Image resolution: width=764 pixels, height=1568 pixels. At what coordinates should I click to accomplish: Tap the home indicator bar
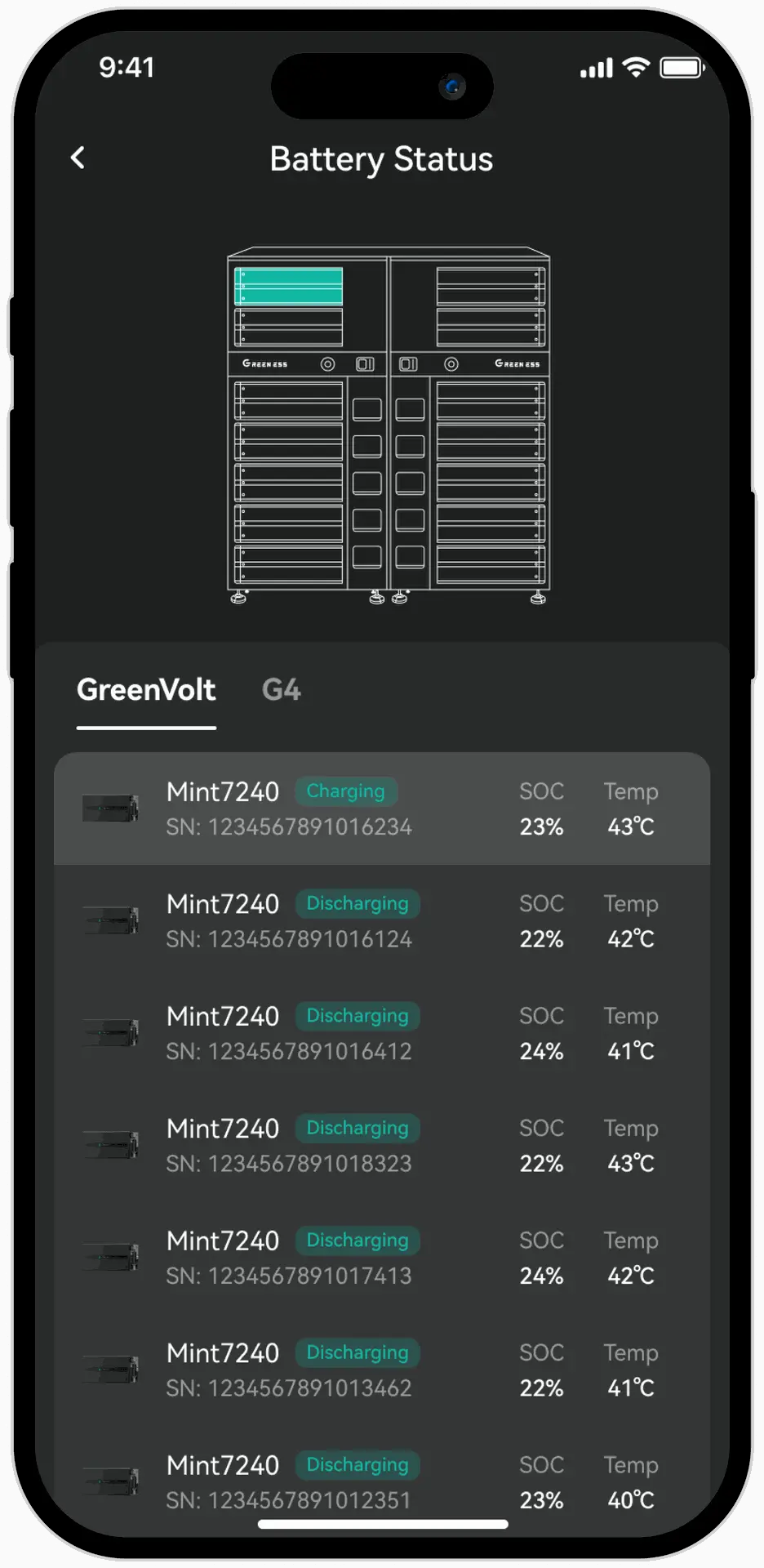[382, 1524]
